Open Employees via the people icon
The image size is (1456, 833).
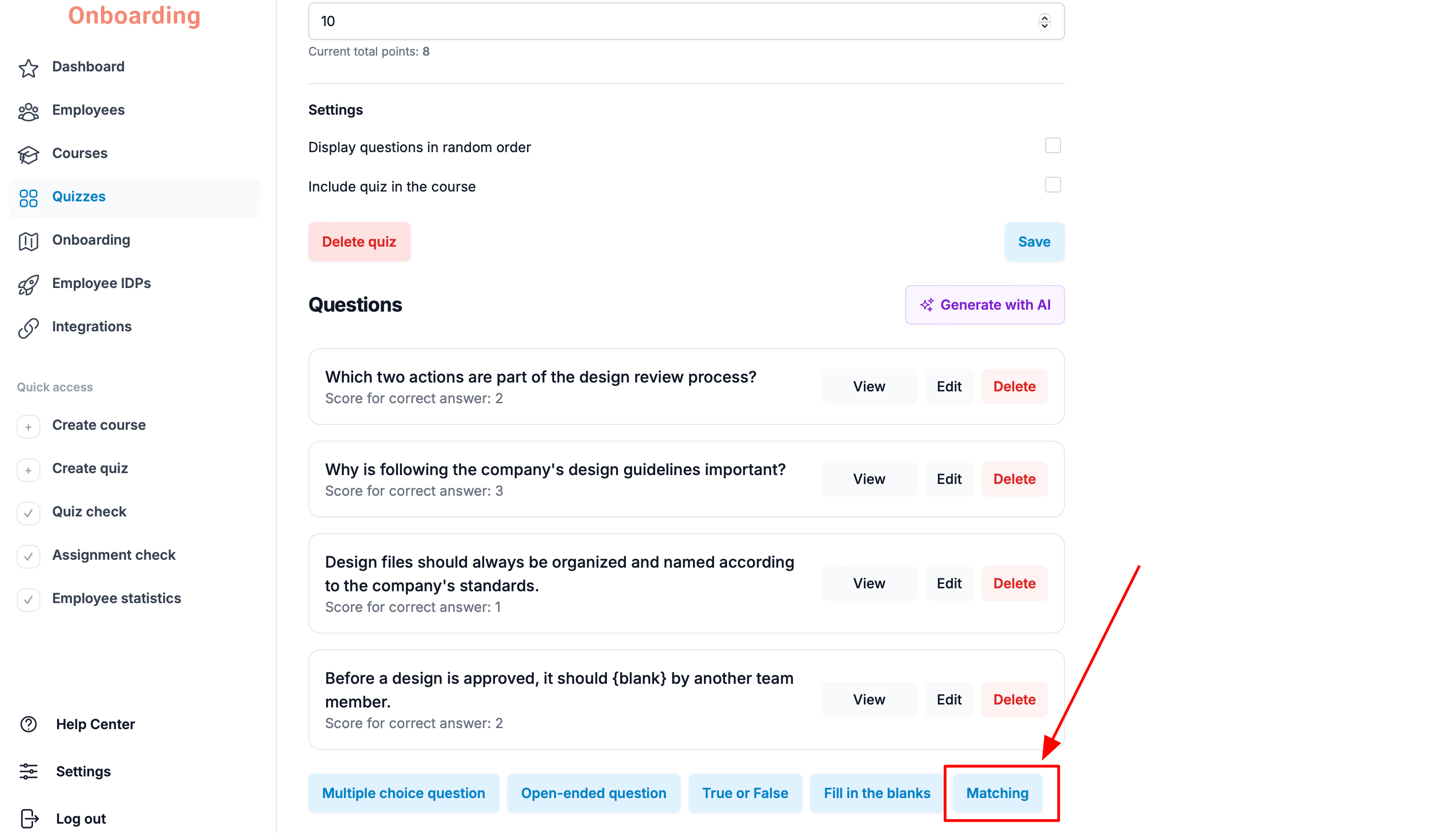point(28,111)
